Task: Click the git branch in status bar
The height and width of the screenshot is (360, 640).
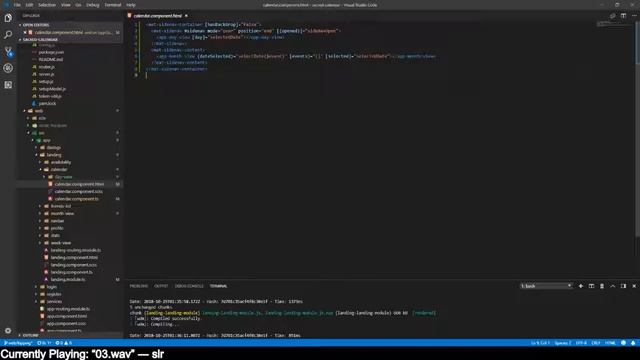Action: [18, 343]
